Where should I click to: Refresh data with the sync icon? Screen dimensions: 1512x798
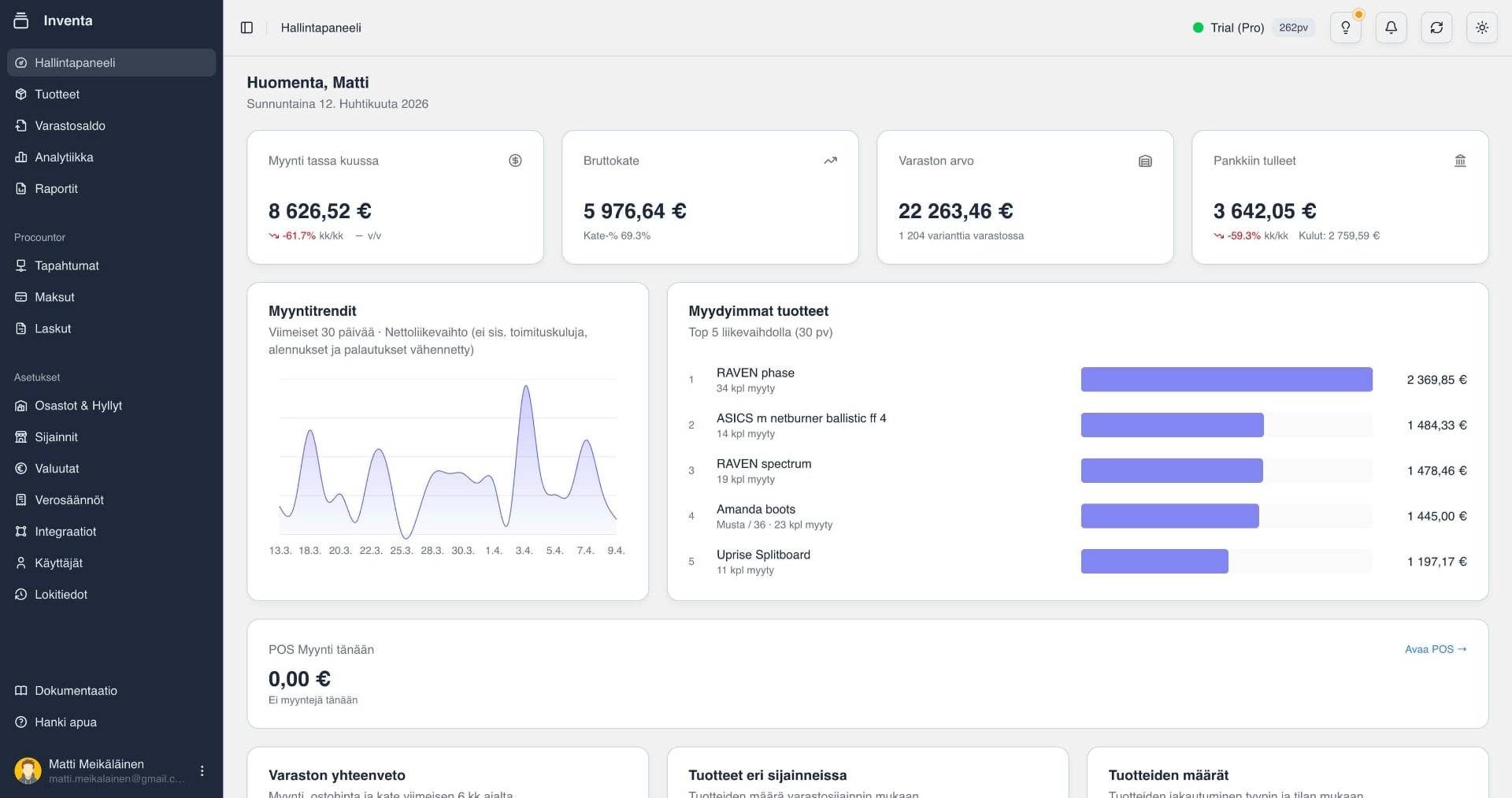[x=1436, y=28]
